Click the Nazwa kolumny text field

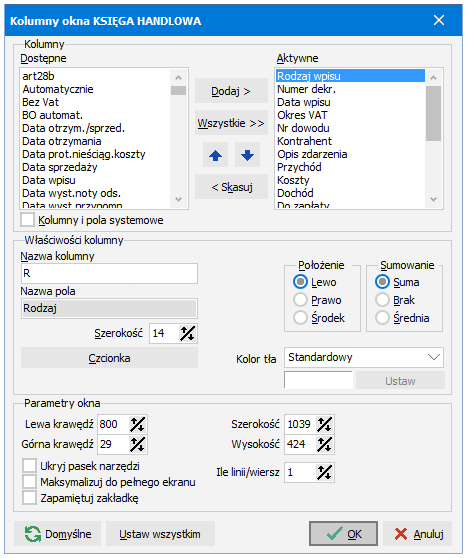click(109, 273)
